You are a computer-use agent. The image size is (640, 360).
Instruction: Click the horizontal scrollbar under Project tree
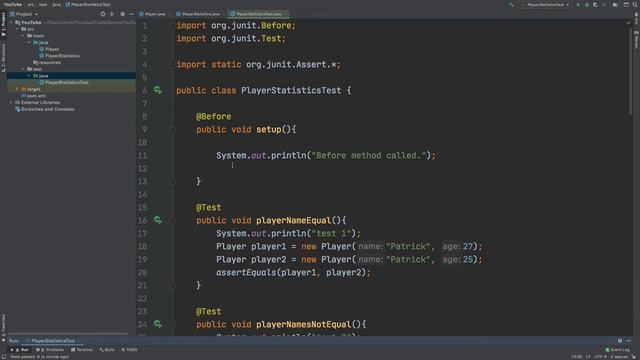pos(67,334)
